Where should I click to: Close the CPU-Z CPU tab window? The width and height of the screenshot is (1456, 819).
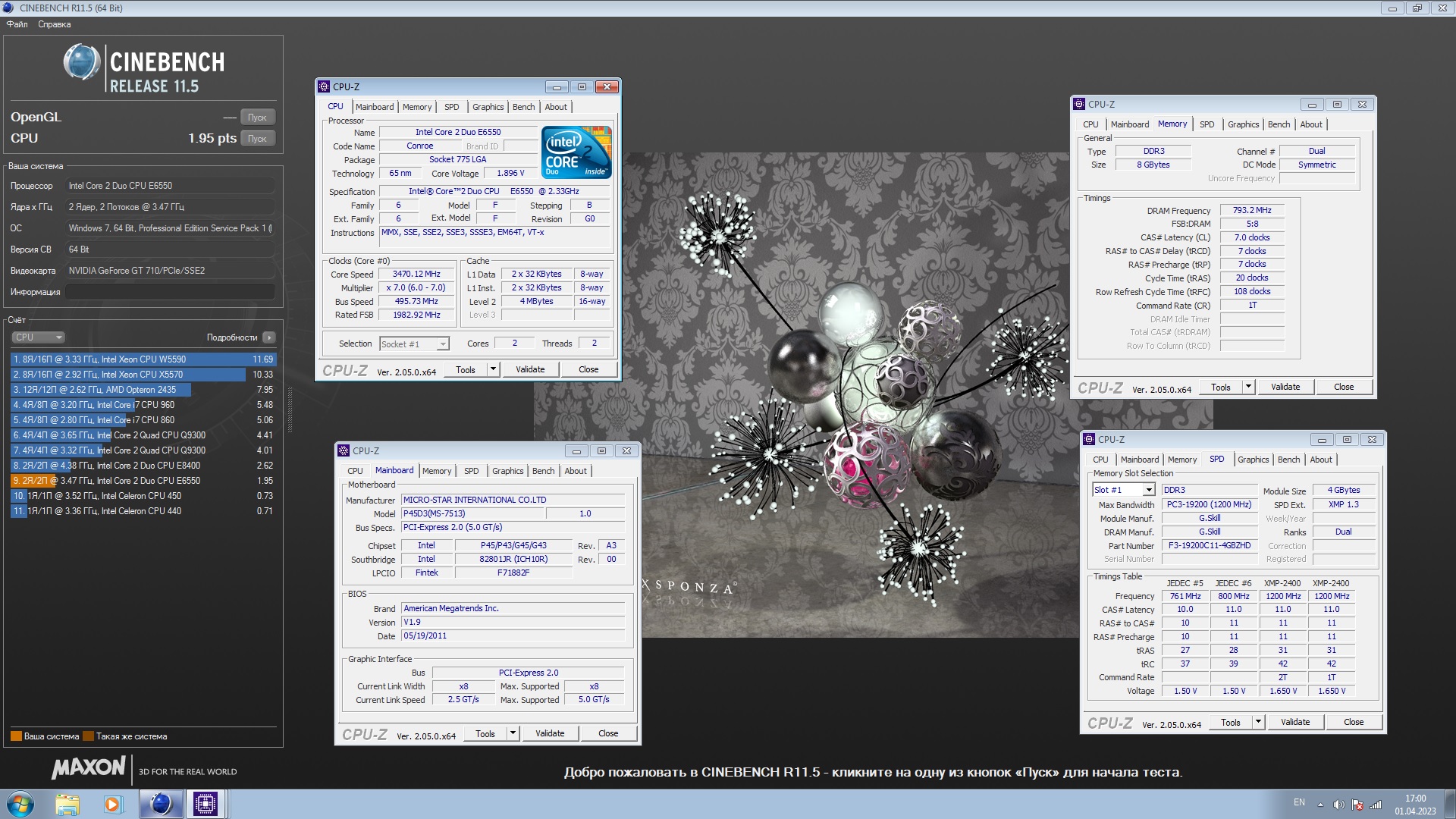click(607, 86)
